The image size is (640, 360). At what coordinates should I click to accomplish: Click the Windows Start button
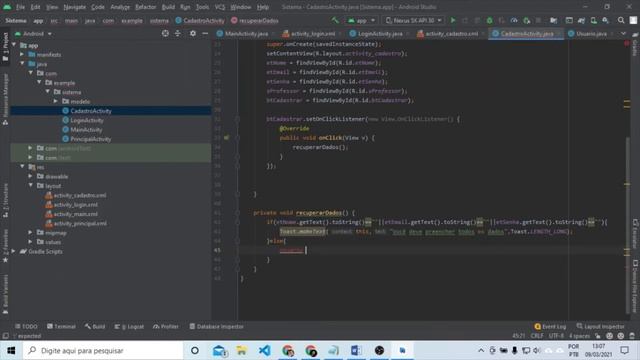(11, 350)
